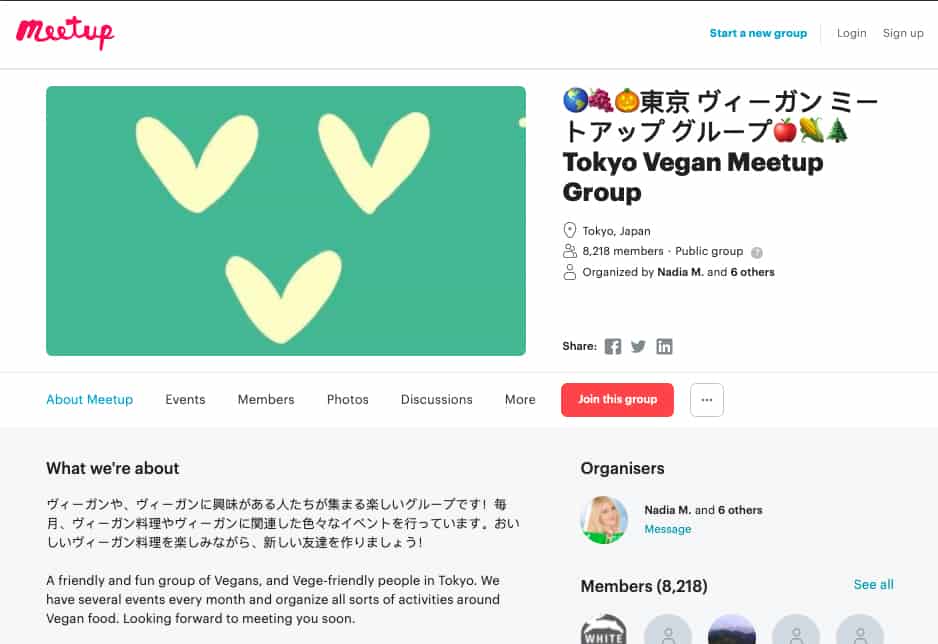Click the Start a new group link

click(758, 33)
